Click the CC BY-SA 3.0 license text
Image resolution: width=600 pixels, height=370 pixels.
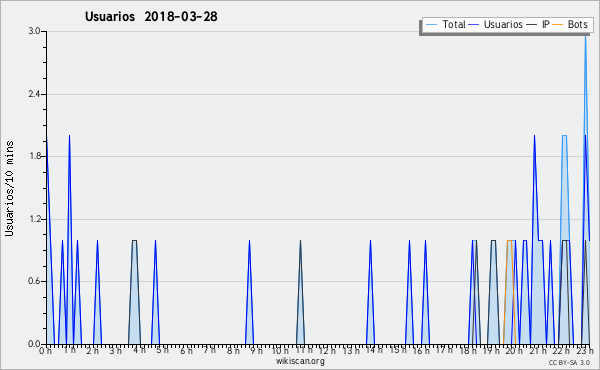coord(569,363)
